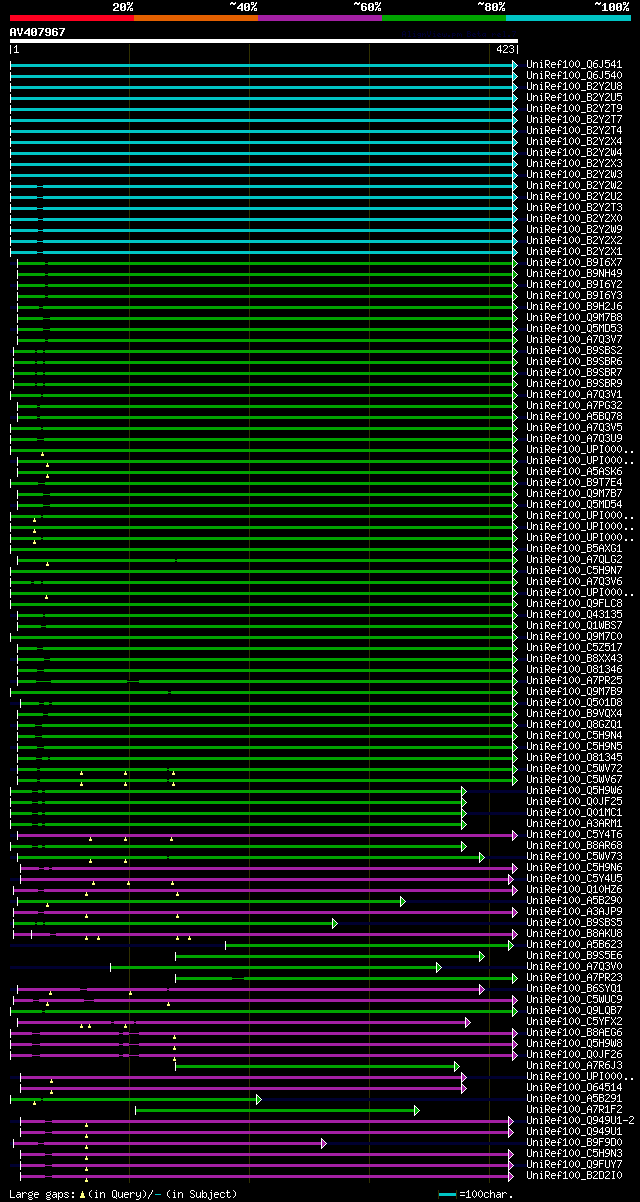Viewport: 640px width, 1202px height.
Task: Open hit UniRef100_C5H9N7
Action: 575,570
